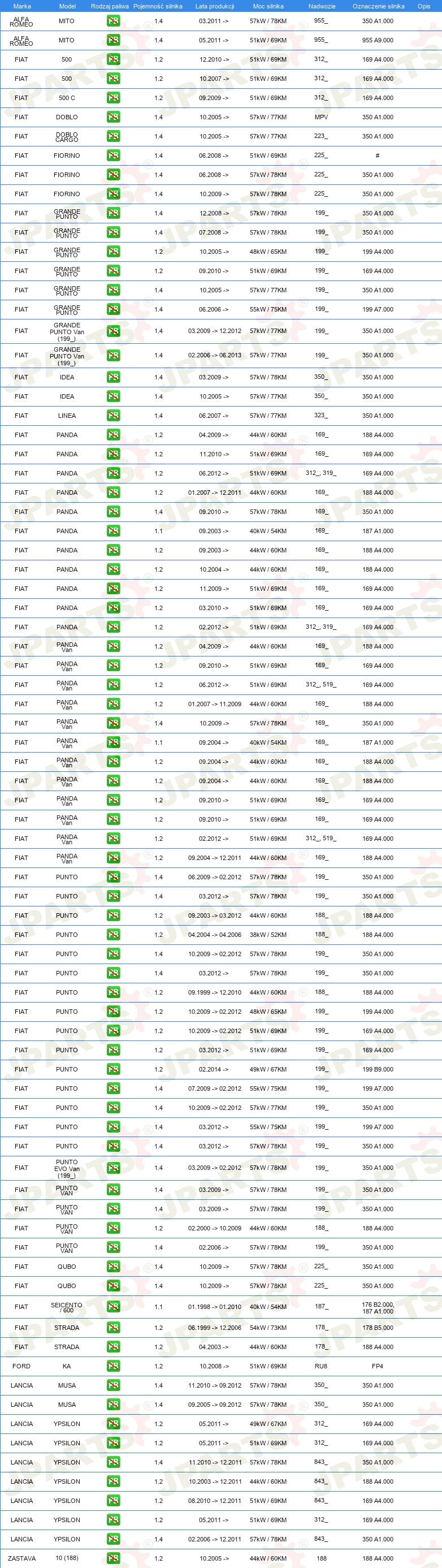
Task: Click the Moc silnika column header
Action: pos(268,6)
